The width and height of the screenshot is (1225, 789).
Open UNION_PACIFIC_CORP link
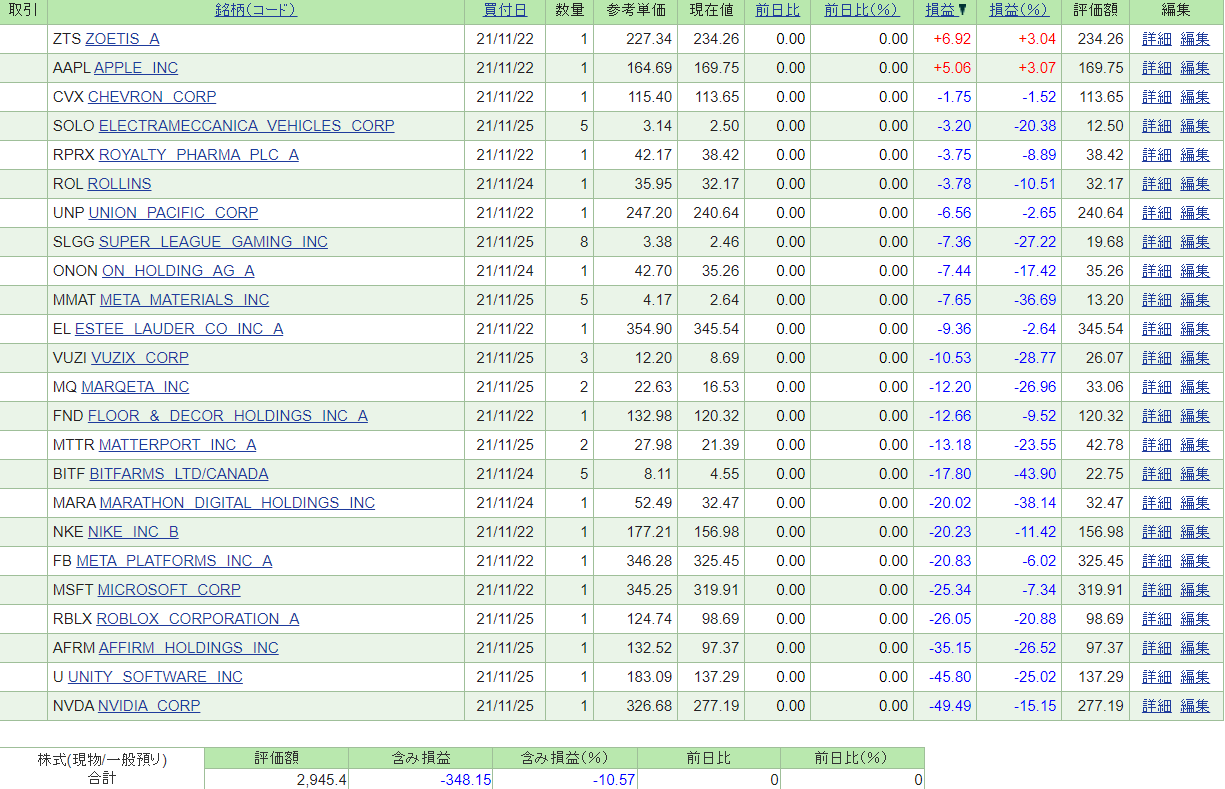coord(173,213)
